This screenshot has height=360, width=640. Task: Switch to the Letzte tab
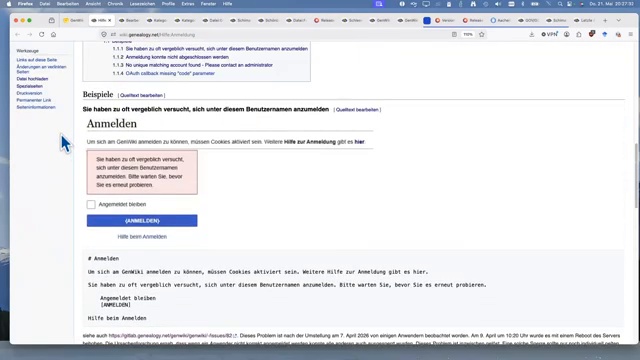[584, 20]
